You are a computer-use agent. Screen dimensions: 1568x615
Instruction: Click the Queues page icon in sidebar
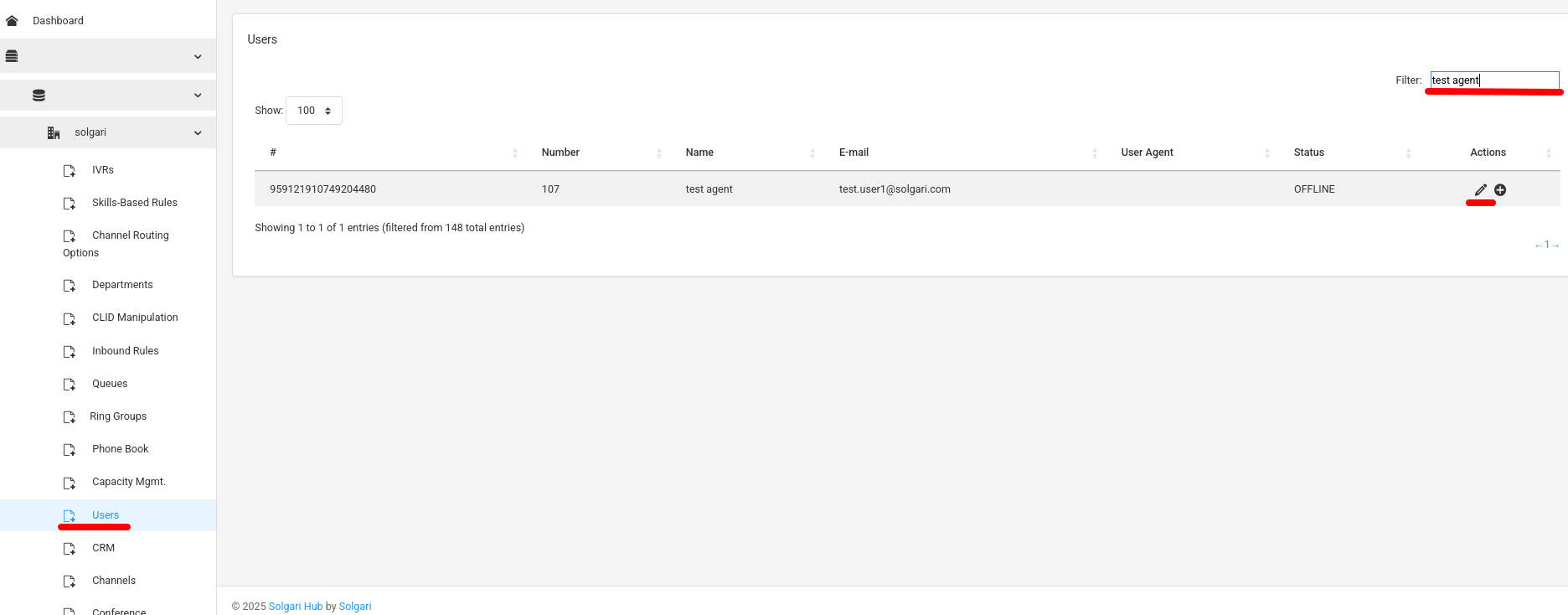point(70,384)
